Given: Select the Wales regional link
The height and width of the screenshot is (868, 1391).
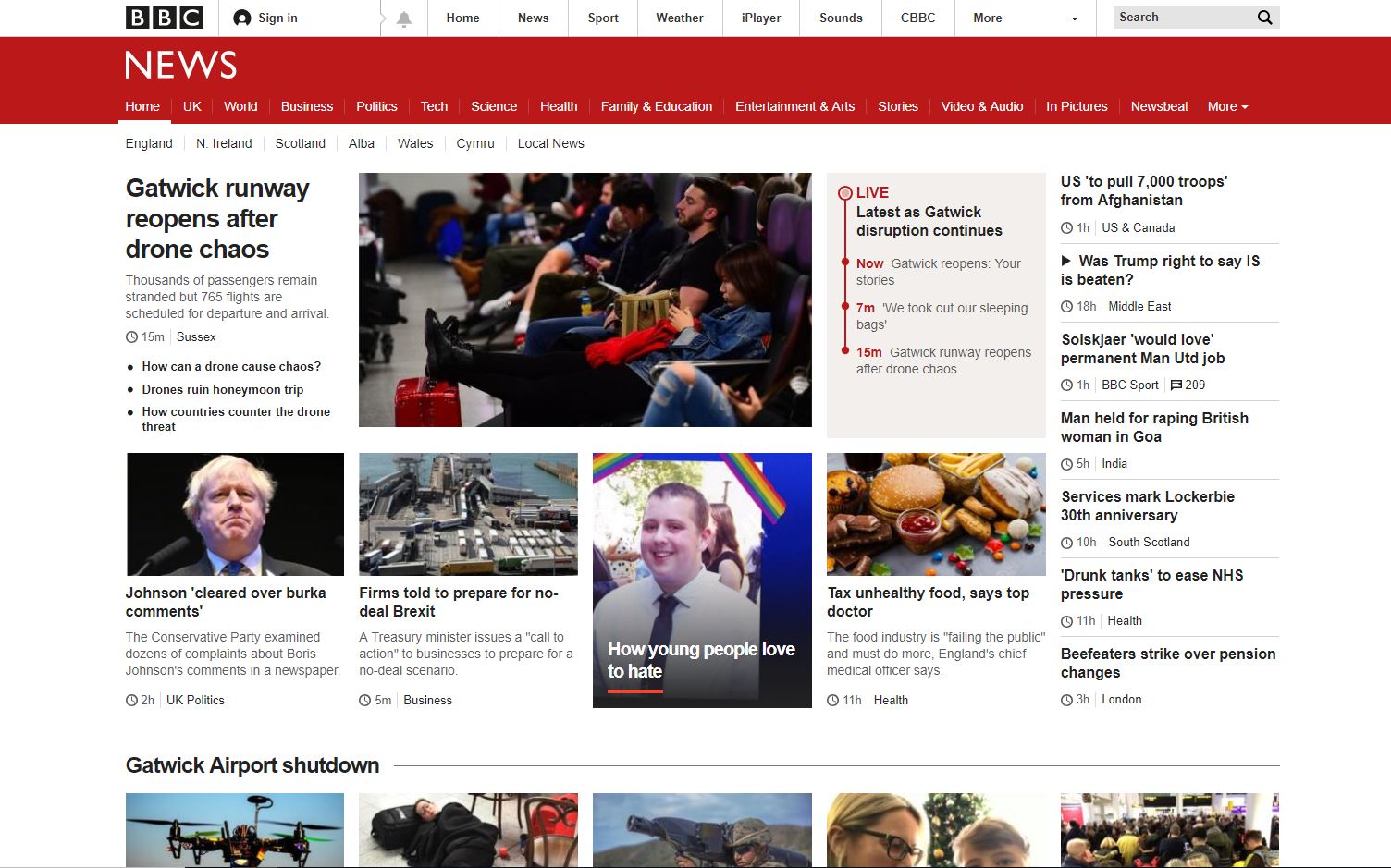Looking at the screenshot, I should click(415, 143).
